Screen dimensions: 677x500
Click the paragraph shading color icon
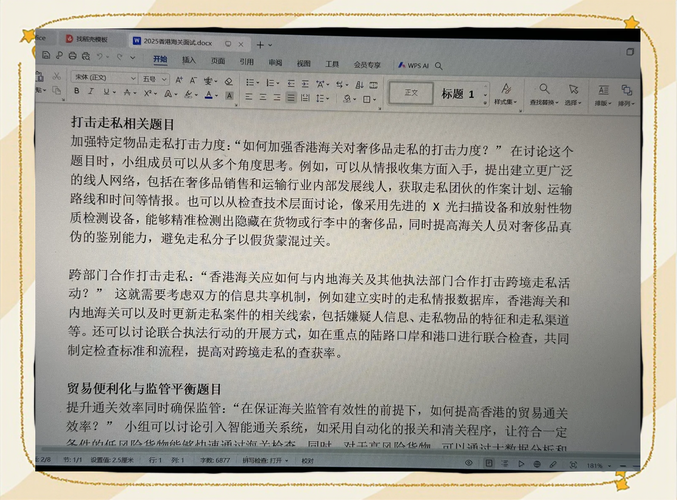click(347, 99)
